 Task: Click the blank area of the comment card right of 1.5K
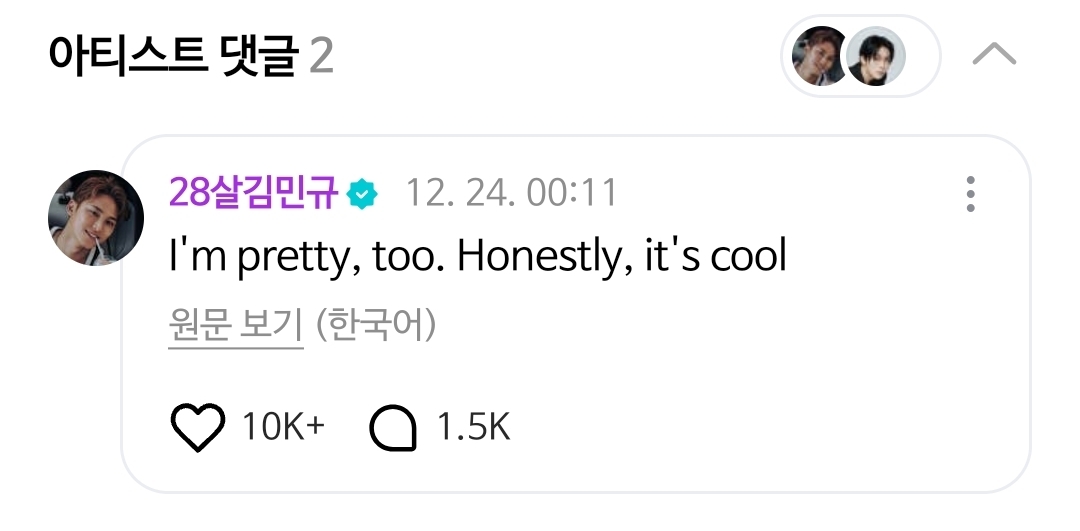coord(760,429)
